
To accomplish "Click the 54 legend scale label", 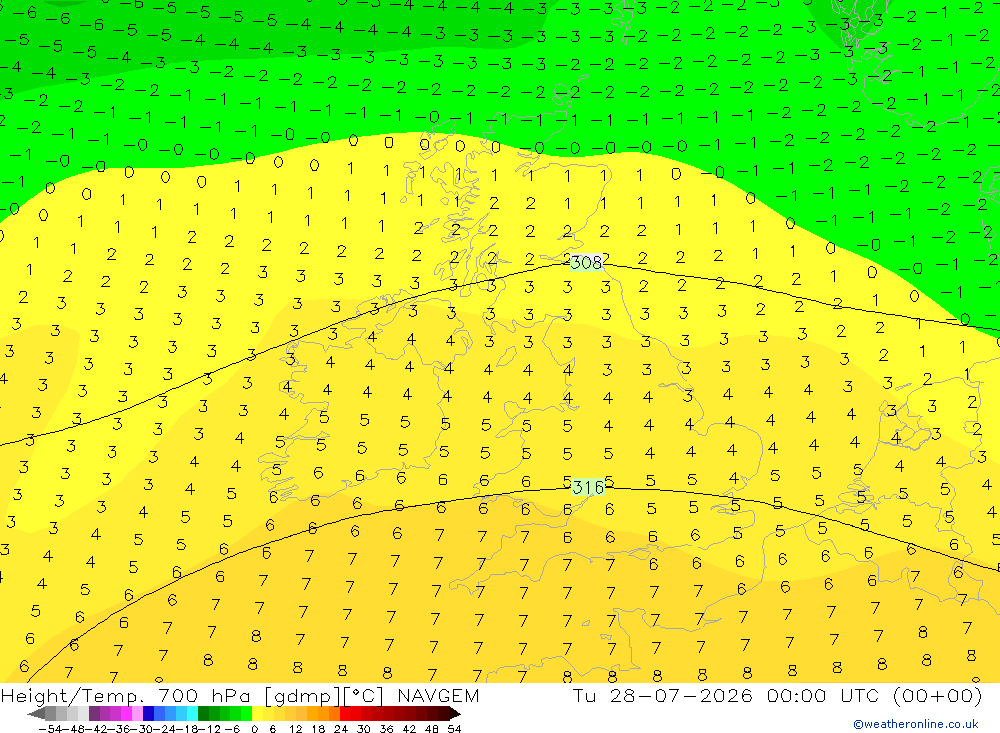I will click(x=454, y=729).
